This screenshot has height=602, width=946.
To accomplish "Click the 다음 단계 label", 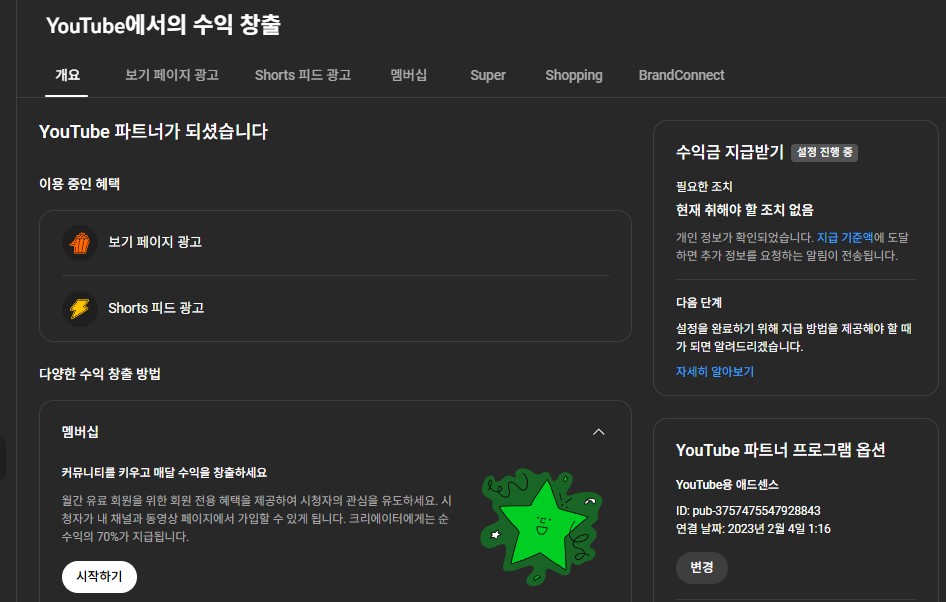I will 699,303.
